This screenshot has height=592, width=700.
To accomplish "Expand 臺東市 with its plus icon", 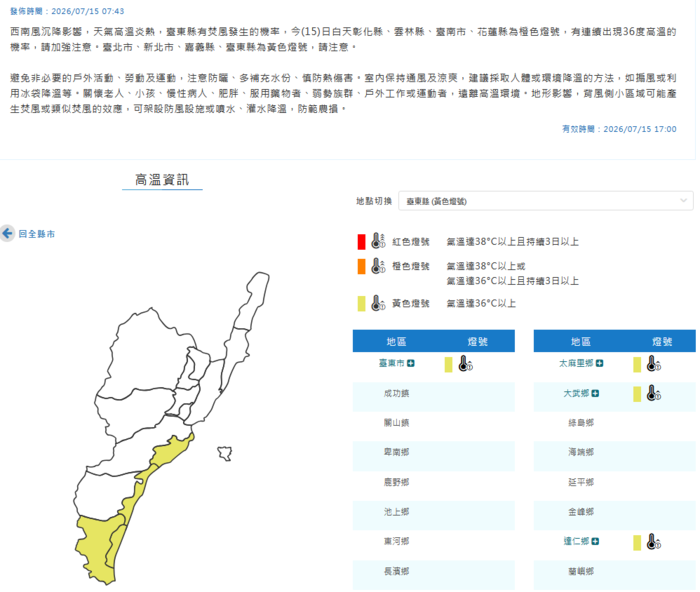I will 411,363.
